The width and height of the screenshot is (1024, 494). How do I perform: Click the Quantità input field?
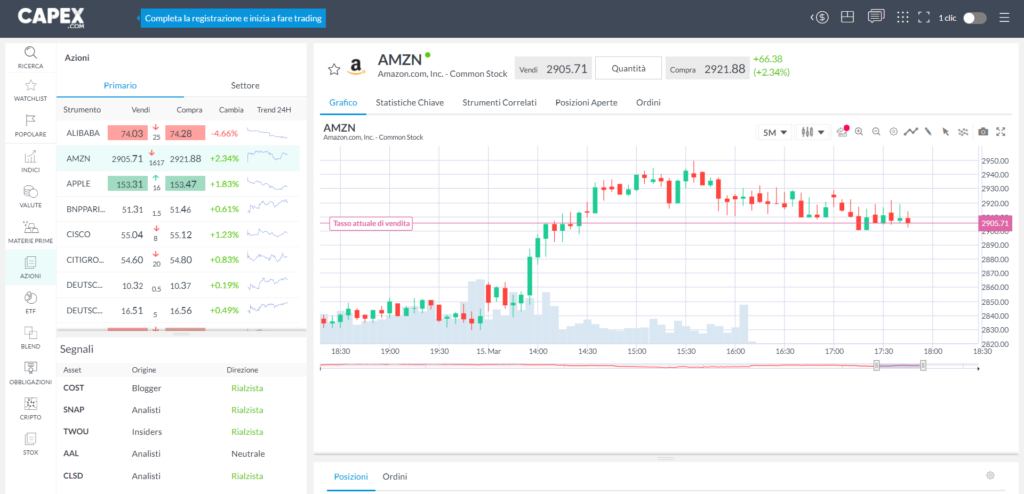tap(628, 68)
